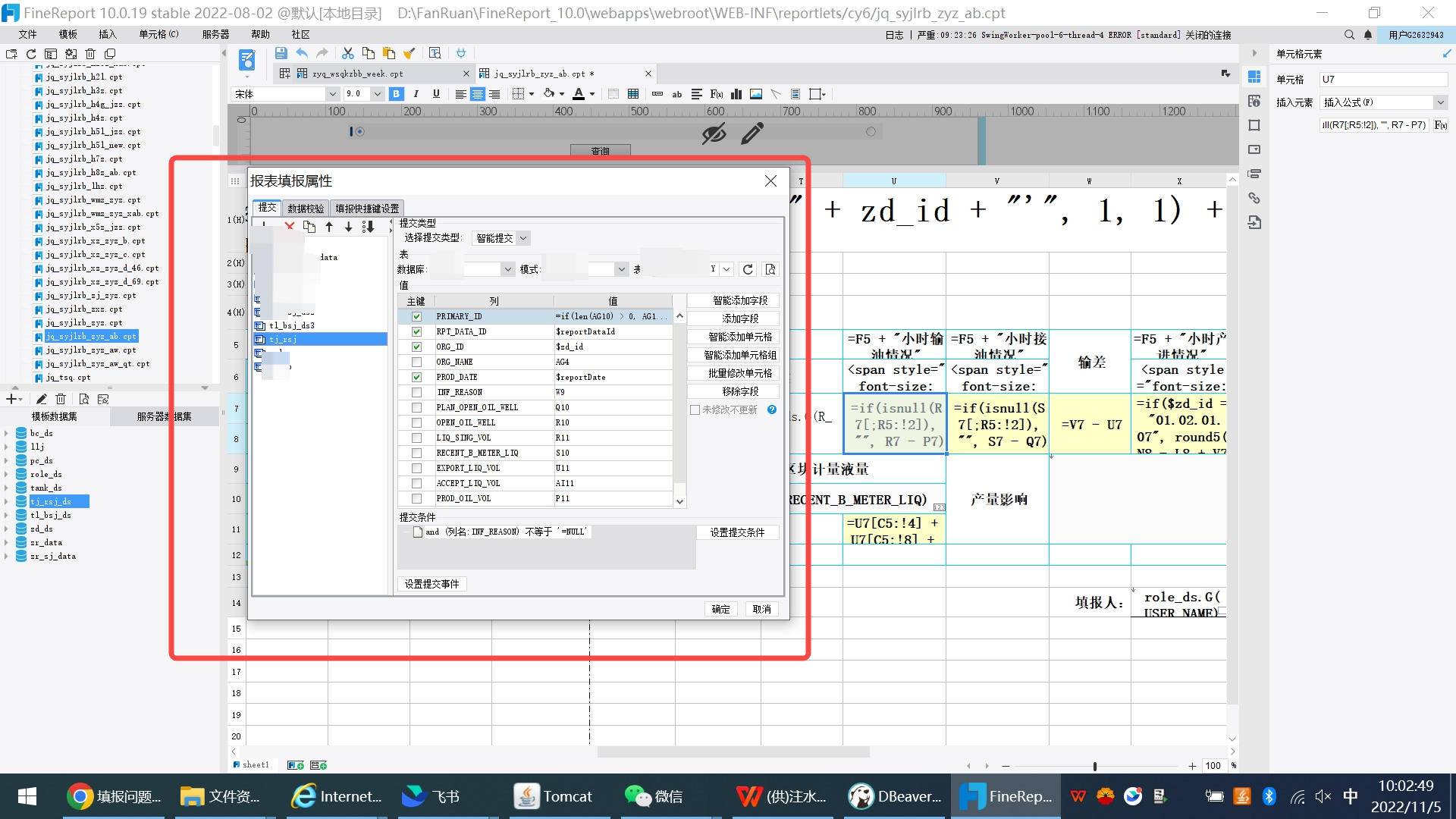
Task: Expand the 插入公式 dropdown in right panel
Action: point(1439,102)
